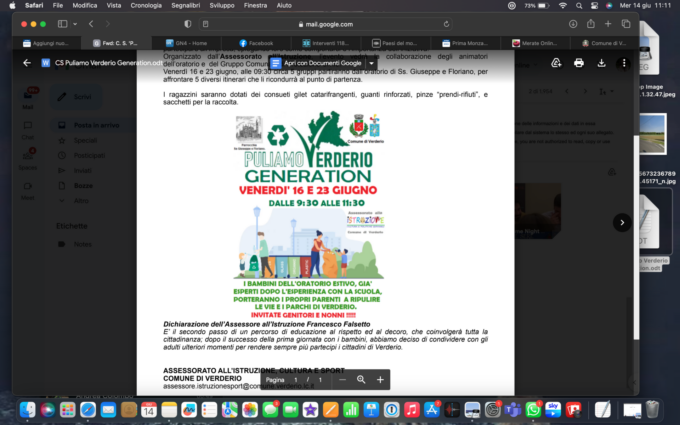
Task: Open the preview's three-dot more options
Action: [x=624, y=63]
